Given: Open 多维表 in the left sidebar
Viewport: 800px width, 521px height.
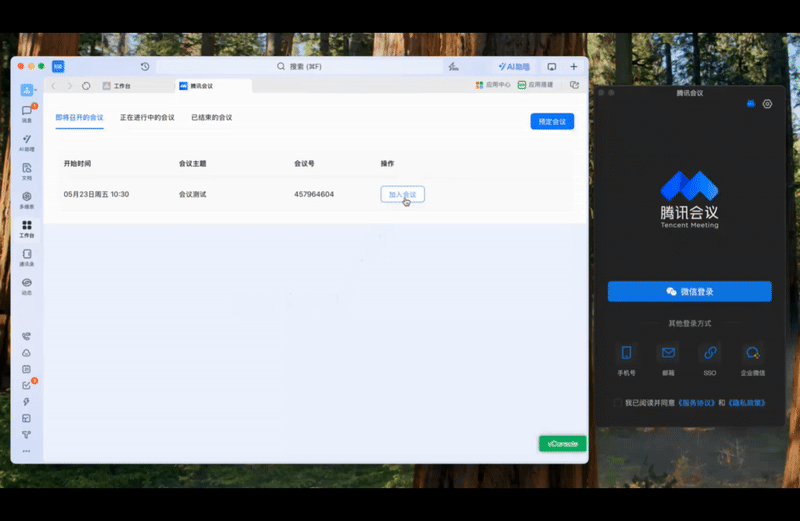Looking at the screenshot, I should pyautogui.click(x=27, y=200).
